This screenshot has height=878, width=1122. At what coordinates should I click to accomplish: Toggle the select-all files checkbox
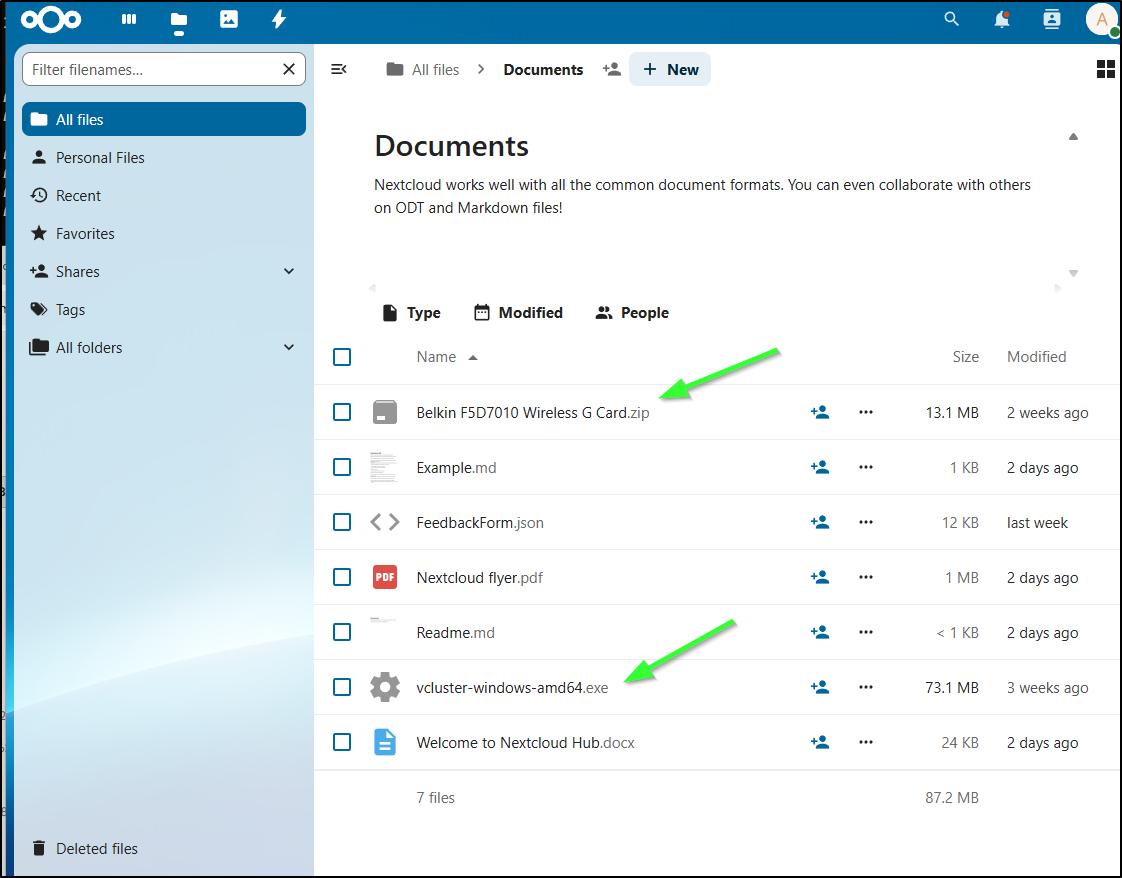[x=342, y=357]
